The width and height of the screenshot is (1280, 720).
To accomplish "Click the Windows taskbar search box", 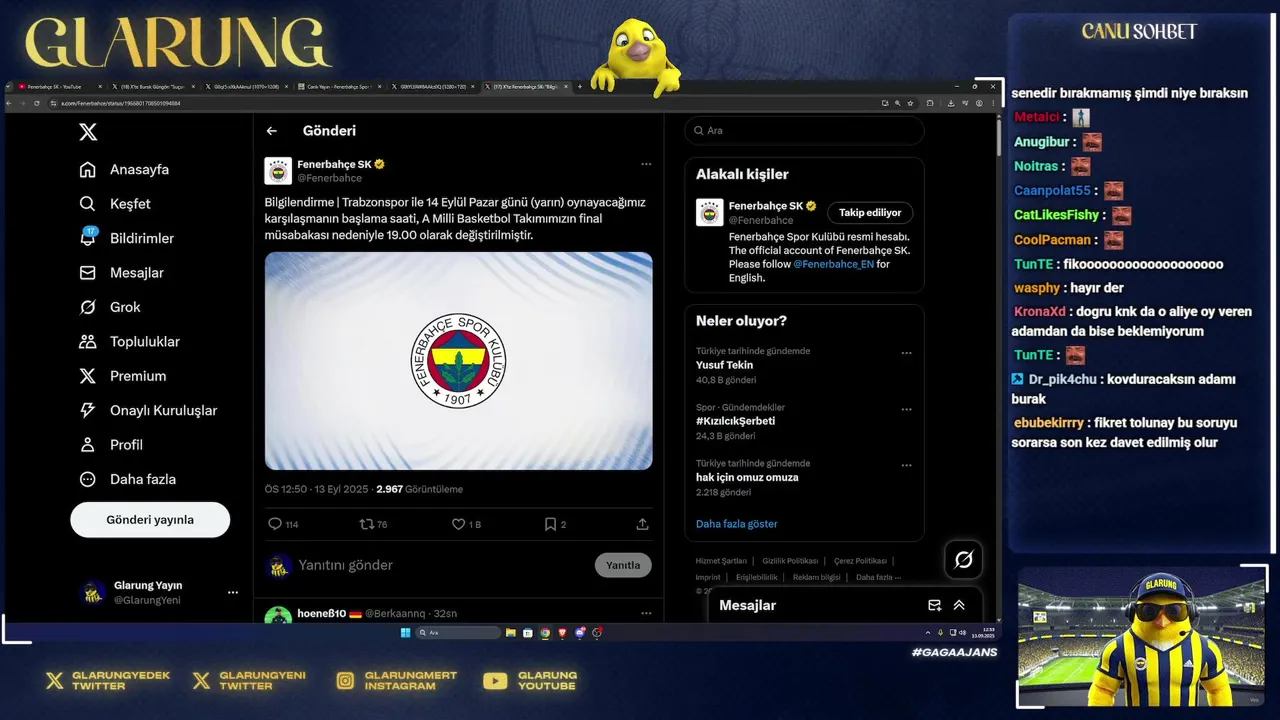I will click(x=457, y=633).
